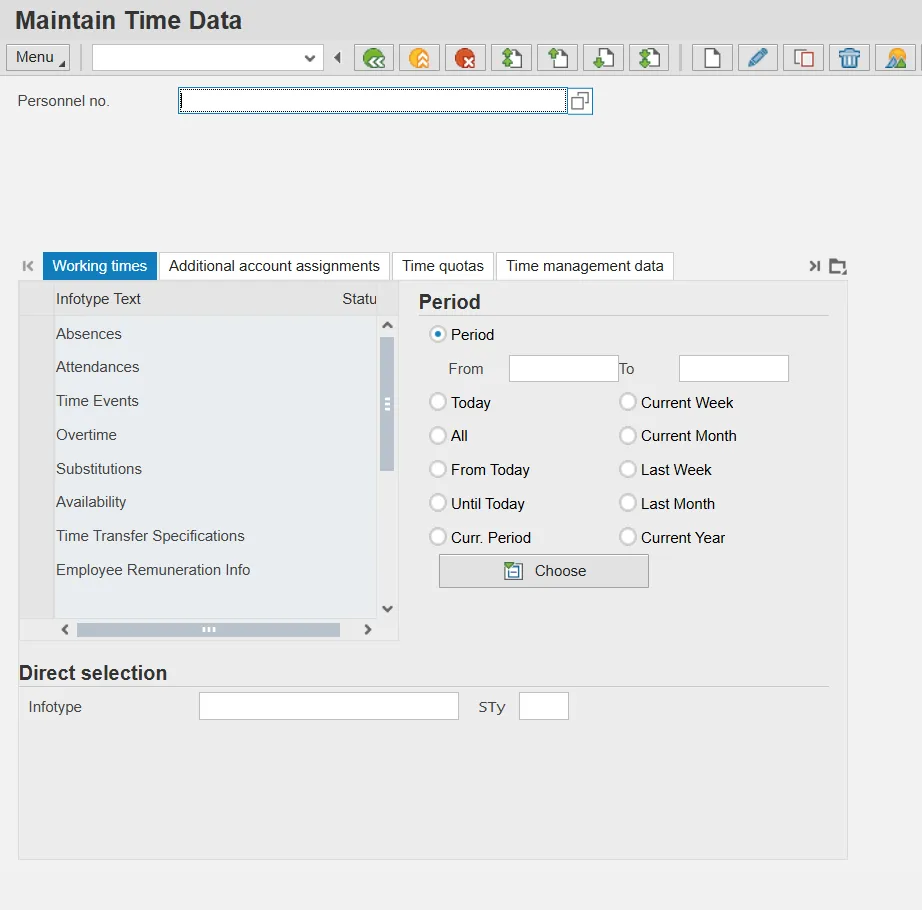Click the Copy icon in toolbar

(x=803, y=58)
